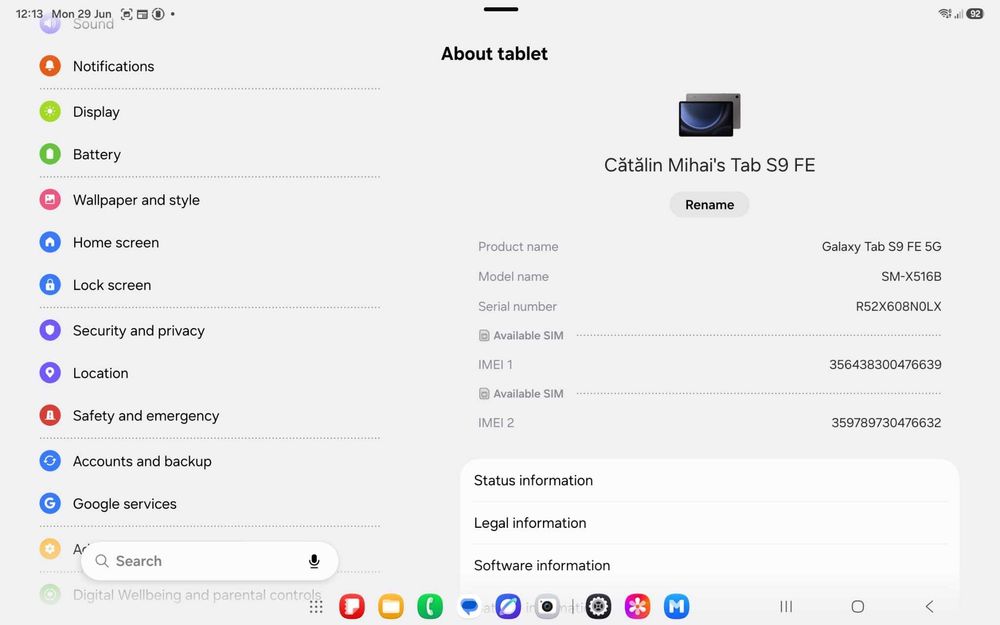This screenshot has width=1000, height=625.
Task: Click the Security and privacy shield icon
Action: 50,330
